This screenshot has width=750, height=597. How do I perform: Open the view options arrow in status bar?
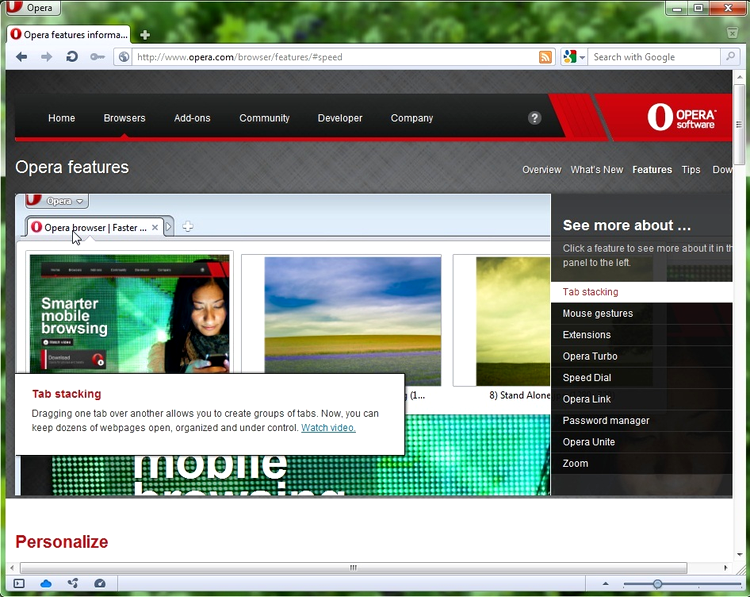pos(606,584)
